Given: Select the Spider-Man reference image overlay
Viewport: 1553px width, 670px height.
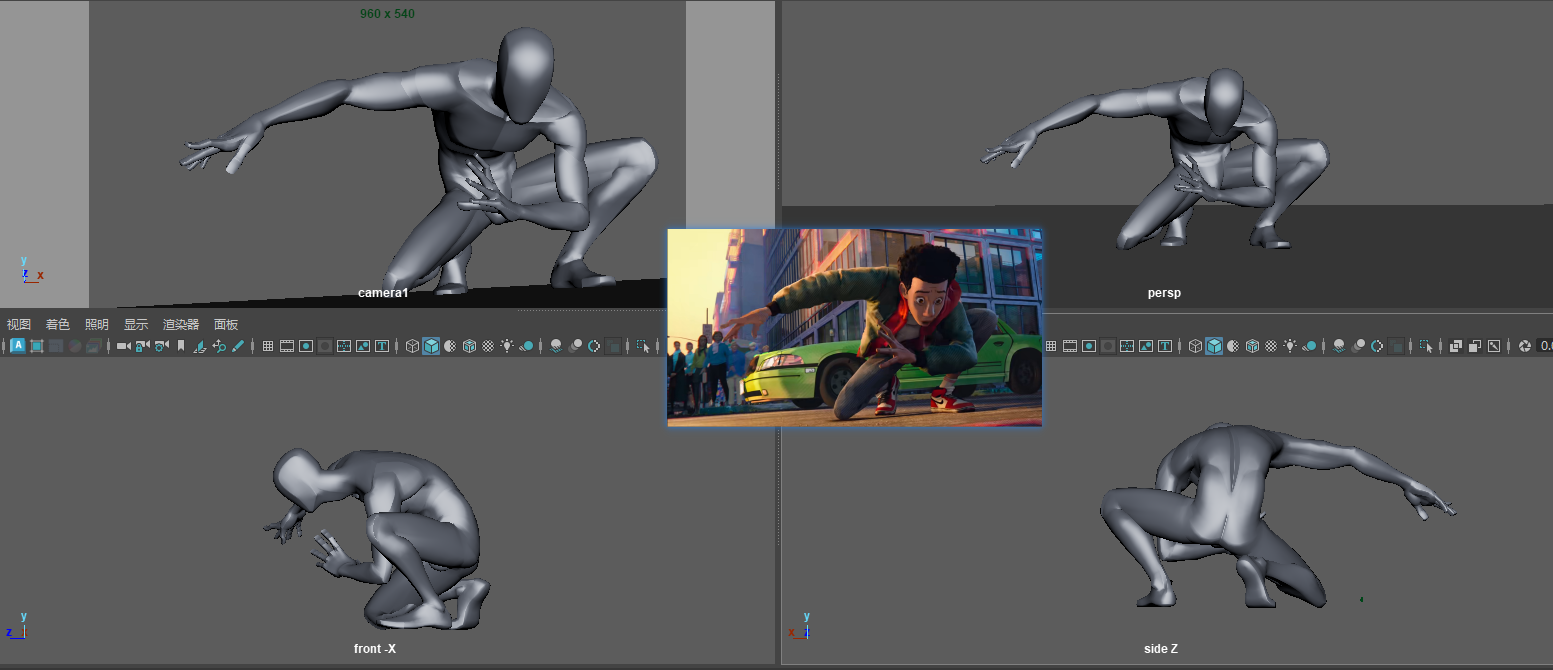Looking at the screenshot, I should 855,327.
